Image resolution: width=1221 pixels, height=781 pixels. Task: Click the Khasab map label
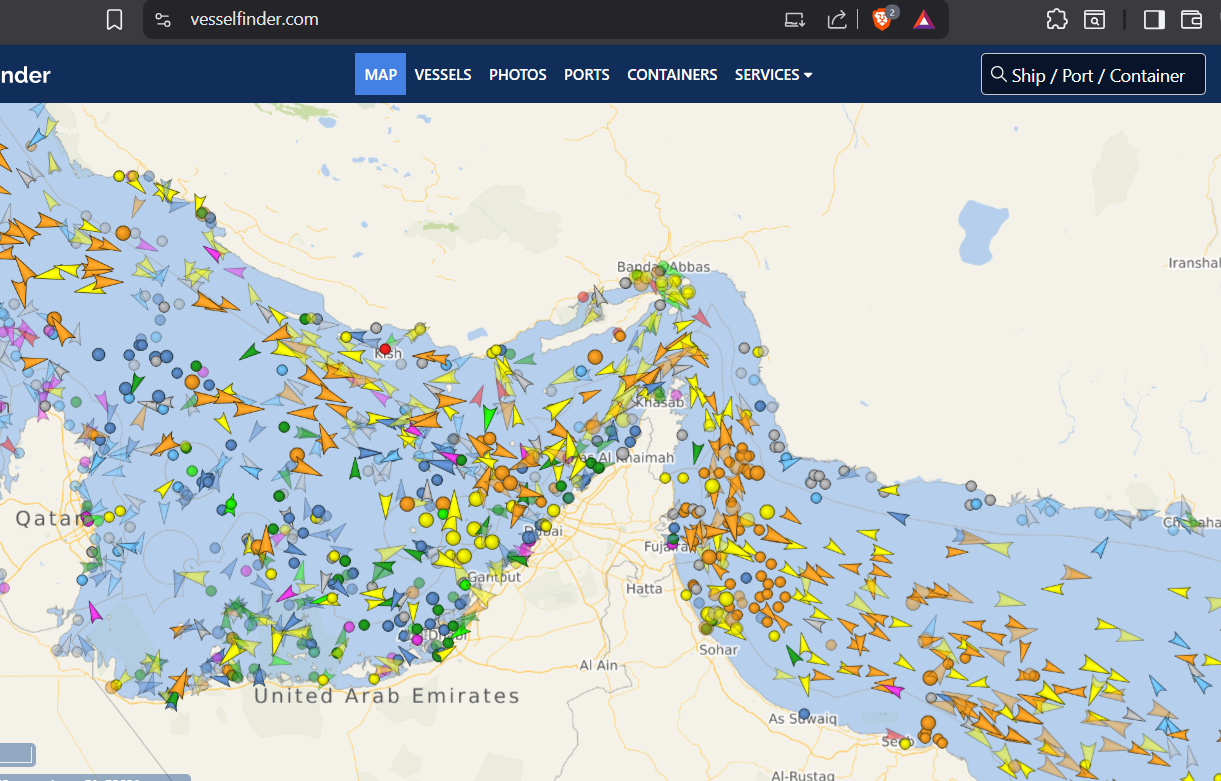[660, 402]
